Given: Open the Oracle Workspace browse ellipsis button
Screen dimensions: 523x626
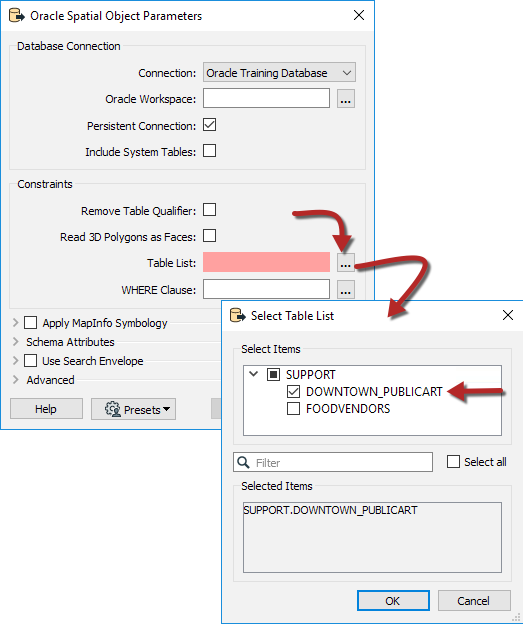Looking at the screenshot, I should [346, 99].
